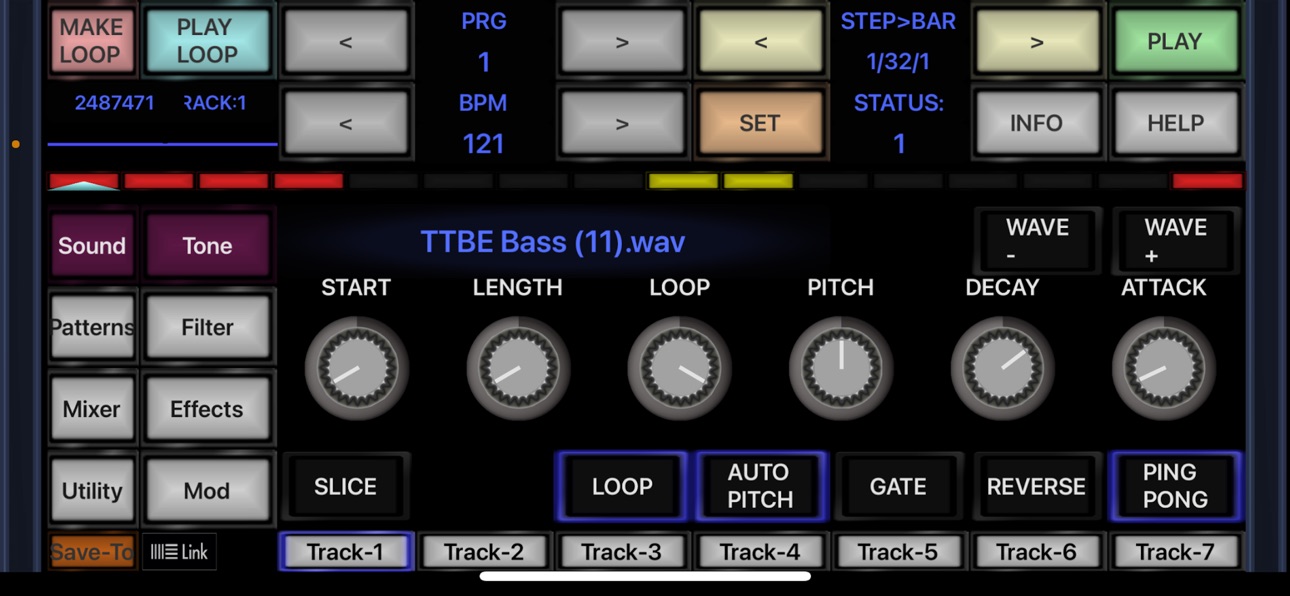Adjust the LOOP knob

[679, 368]
